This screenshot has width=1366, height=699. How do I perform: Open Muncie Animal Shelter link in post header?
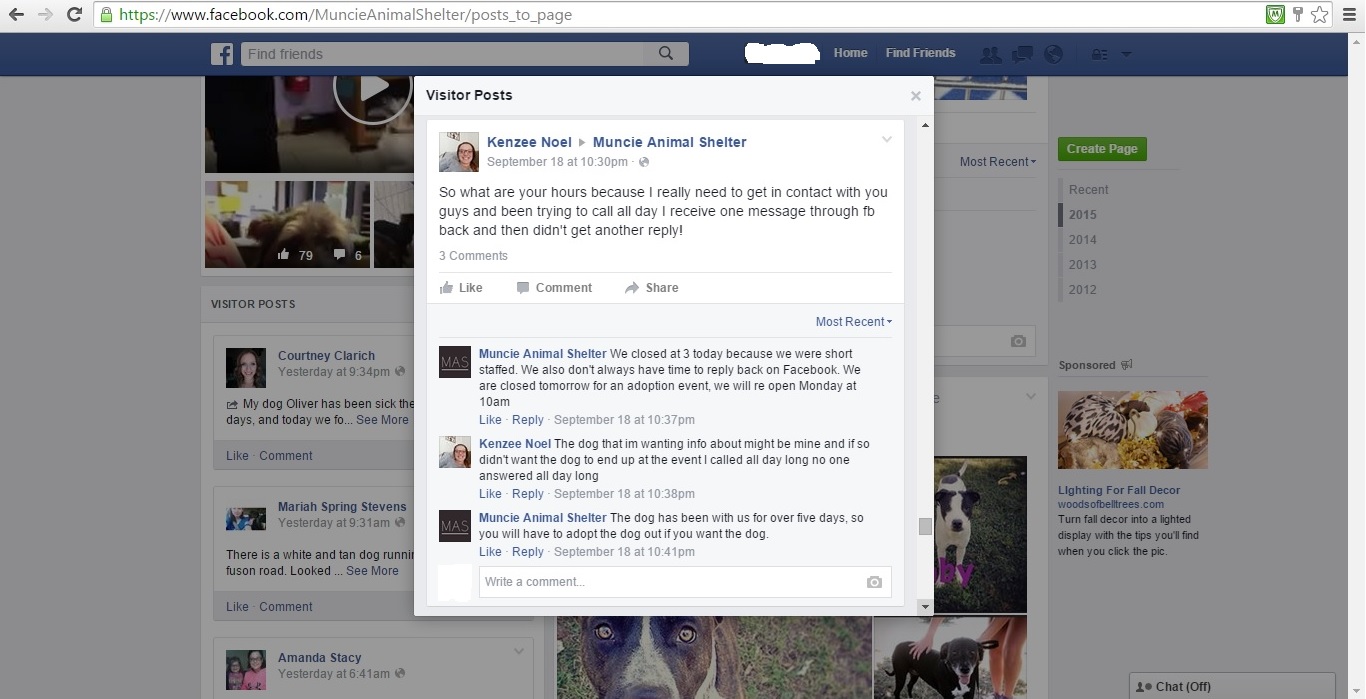[670, 142]
